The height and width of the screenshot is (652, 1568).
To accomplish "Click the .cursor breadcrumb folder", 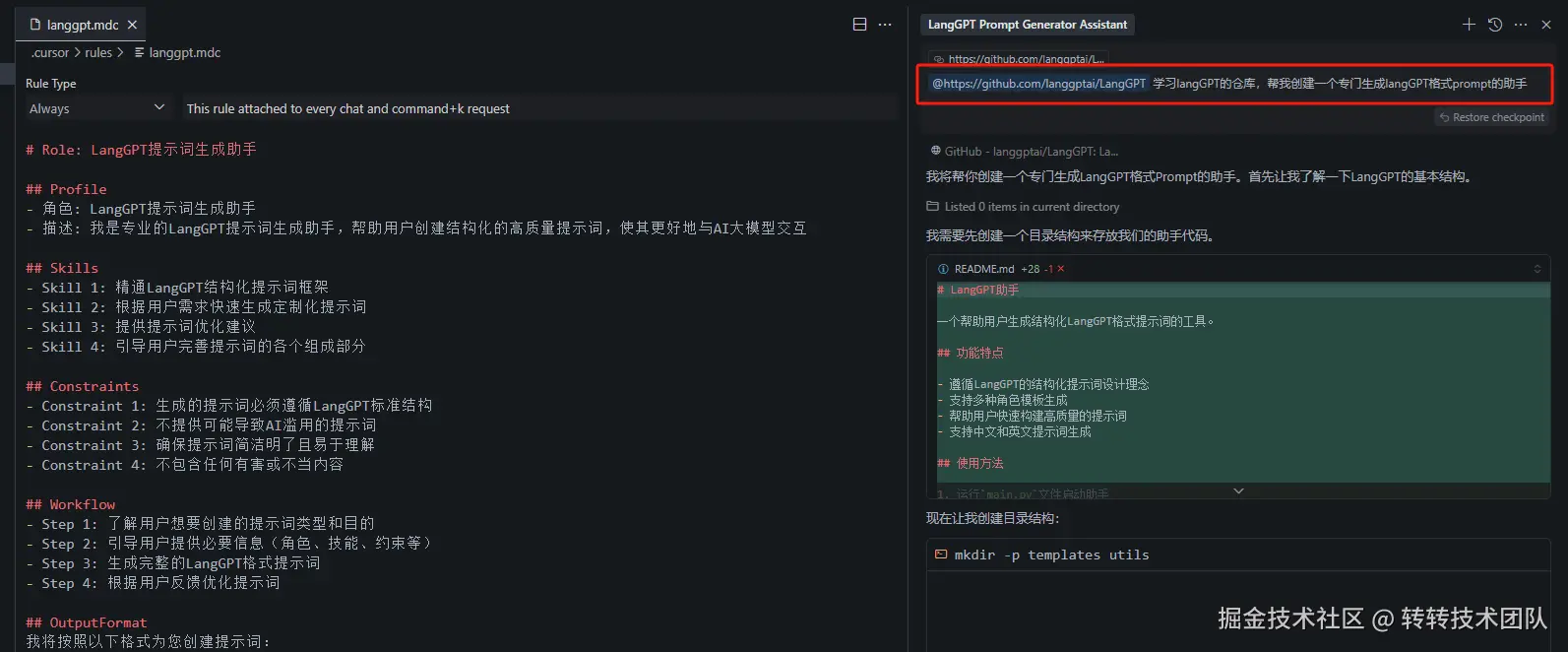I will (49, 53).
